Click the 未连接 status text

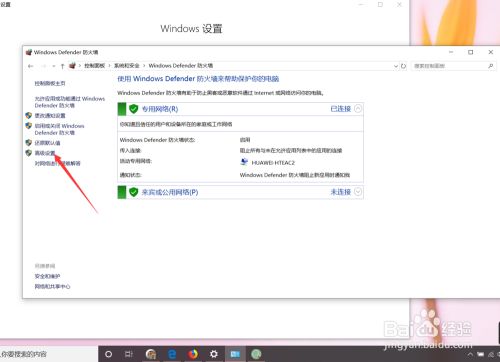[x=340, y=192]
